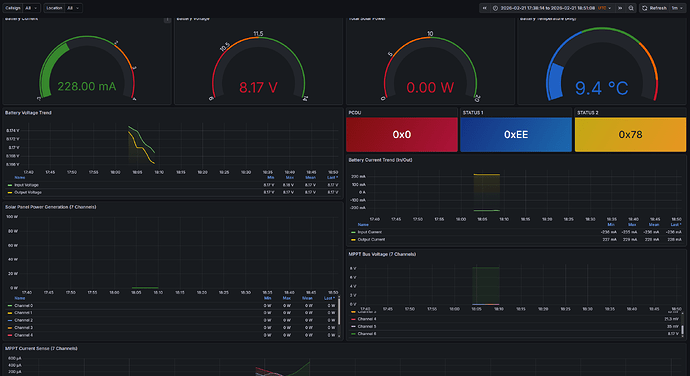Open MPPT Bus Voltage panel title
690x376 pixels.
(382, 254)
